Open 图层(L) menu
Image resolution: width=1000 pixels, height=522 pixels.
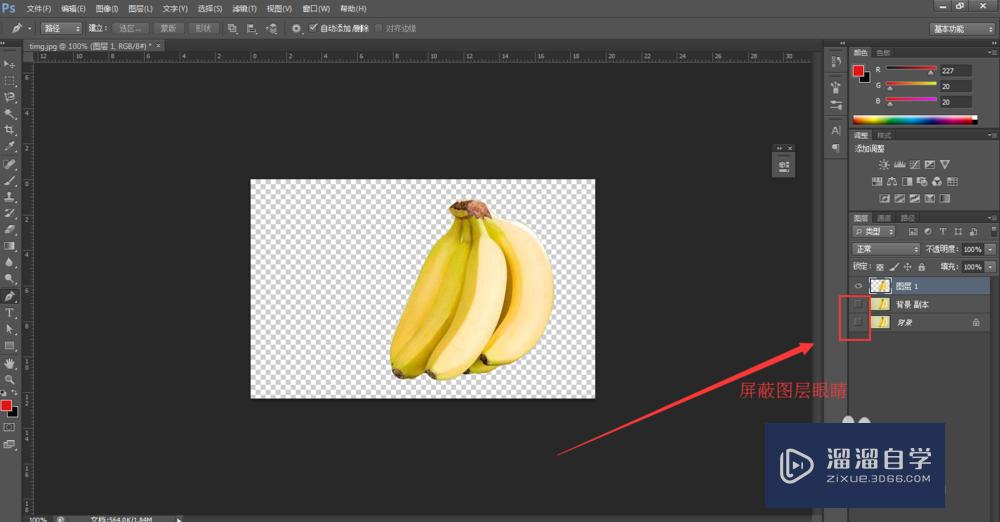click(x=140, y=8)
